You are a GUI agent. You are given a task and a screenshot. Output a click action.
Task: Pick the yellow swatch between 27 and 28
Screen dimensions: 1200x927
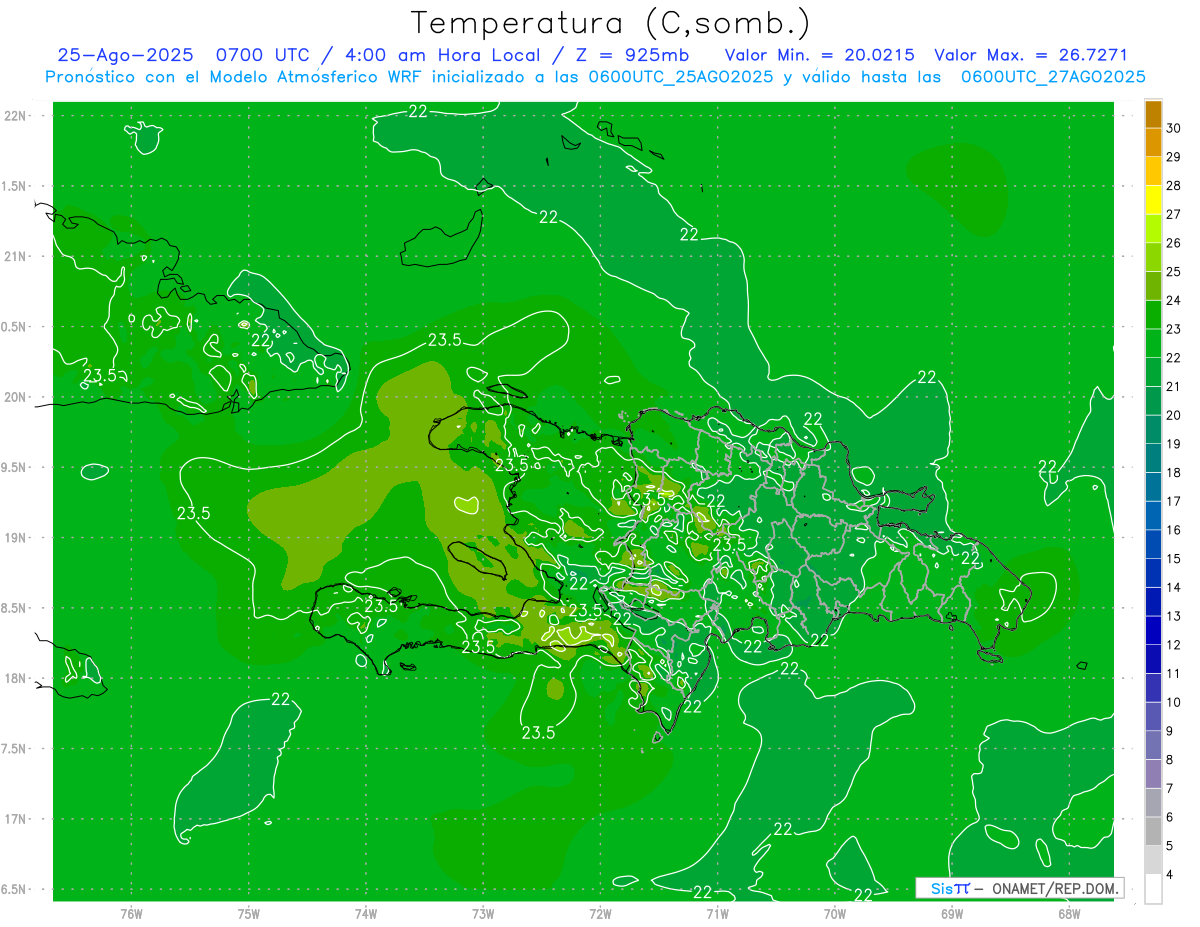1153,200
